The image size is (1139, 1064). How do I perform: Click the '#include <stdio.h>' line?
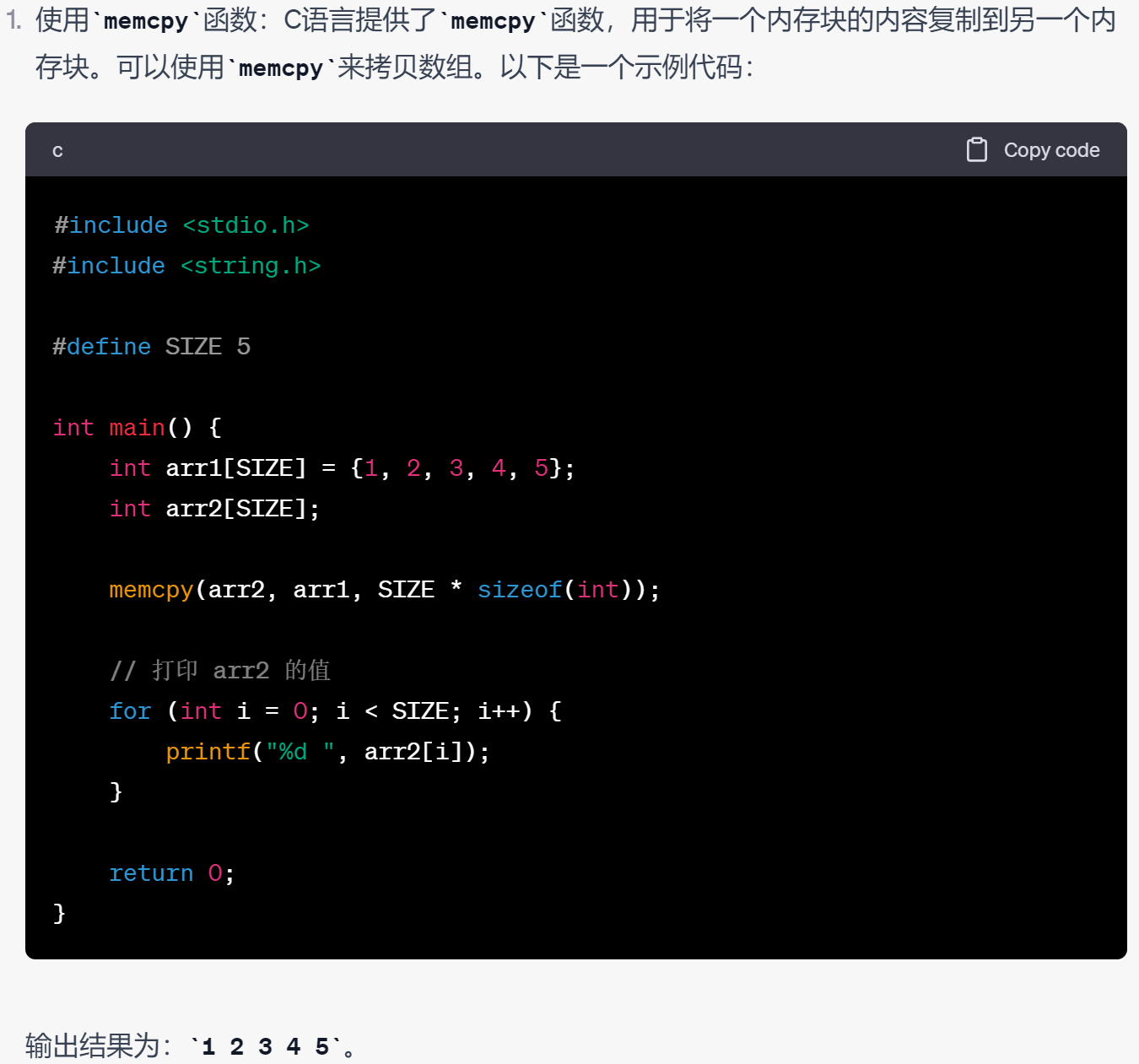(x=181, y=225)
